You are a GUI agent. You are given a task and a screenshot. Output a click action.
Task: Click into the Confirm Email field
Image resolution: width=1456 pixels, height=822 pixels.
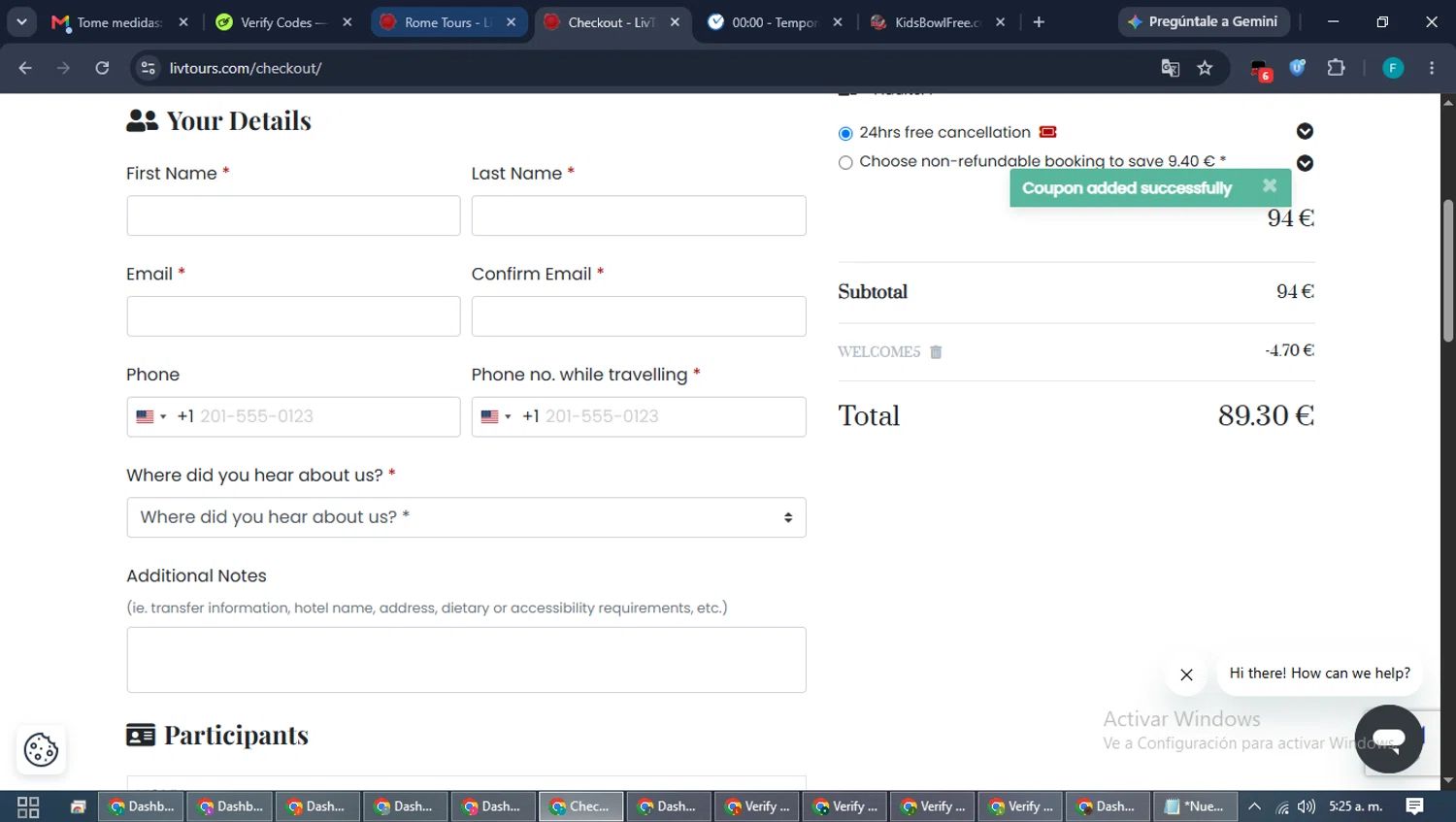(639, 316)
